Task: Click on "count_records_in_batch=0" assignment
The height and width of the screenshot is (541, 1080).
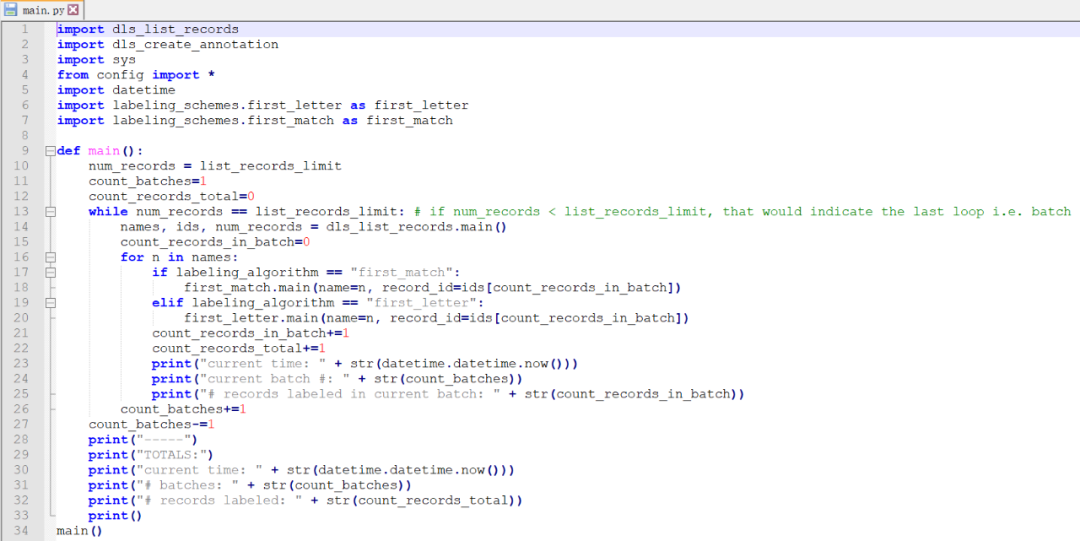Action: 216,242
